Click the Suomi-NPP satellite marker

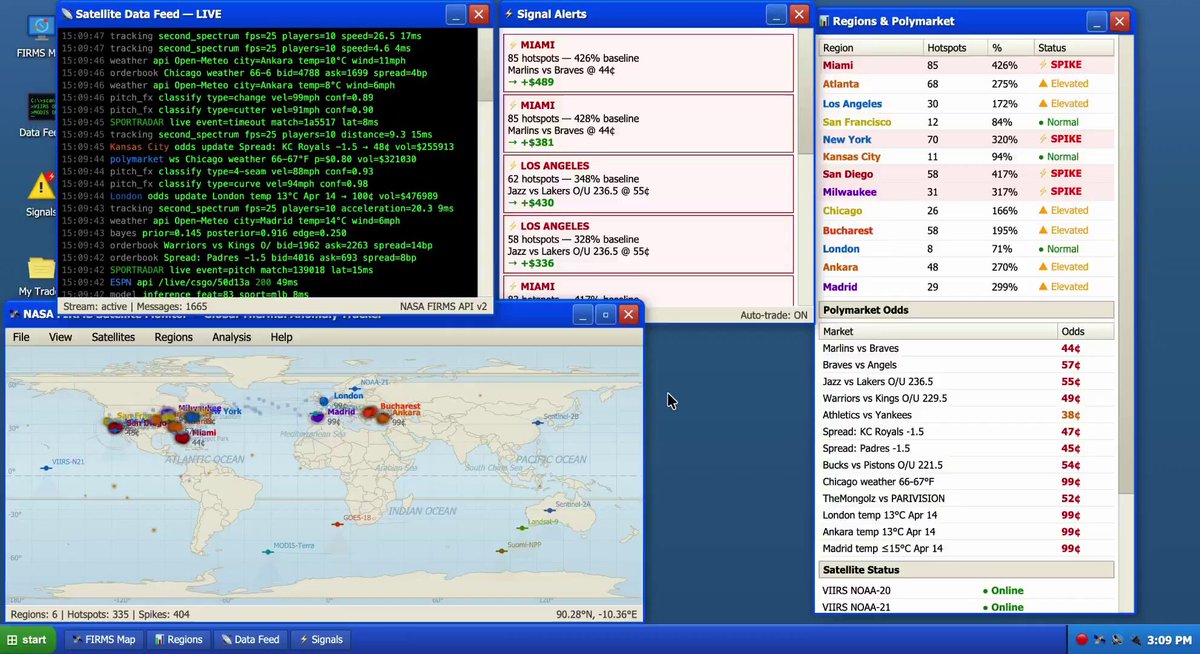coord(501,550)
